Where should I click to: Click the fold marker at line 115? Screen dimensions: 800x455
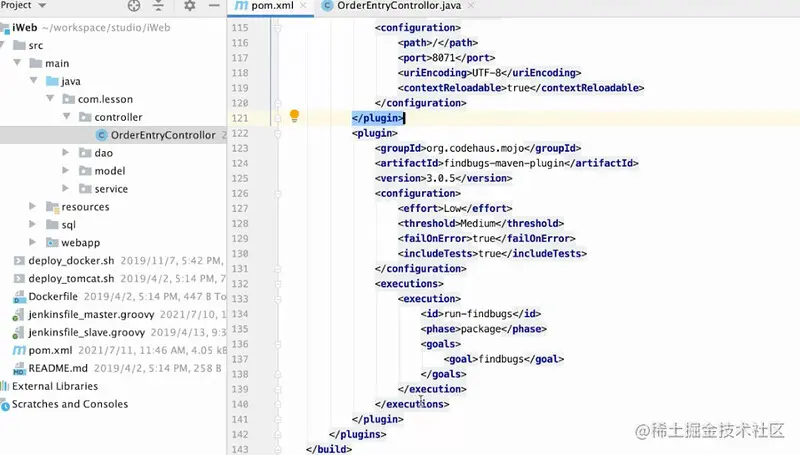tap(278, 28)
